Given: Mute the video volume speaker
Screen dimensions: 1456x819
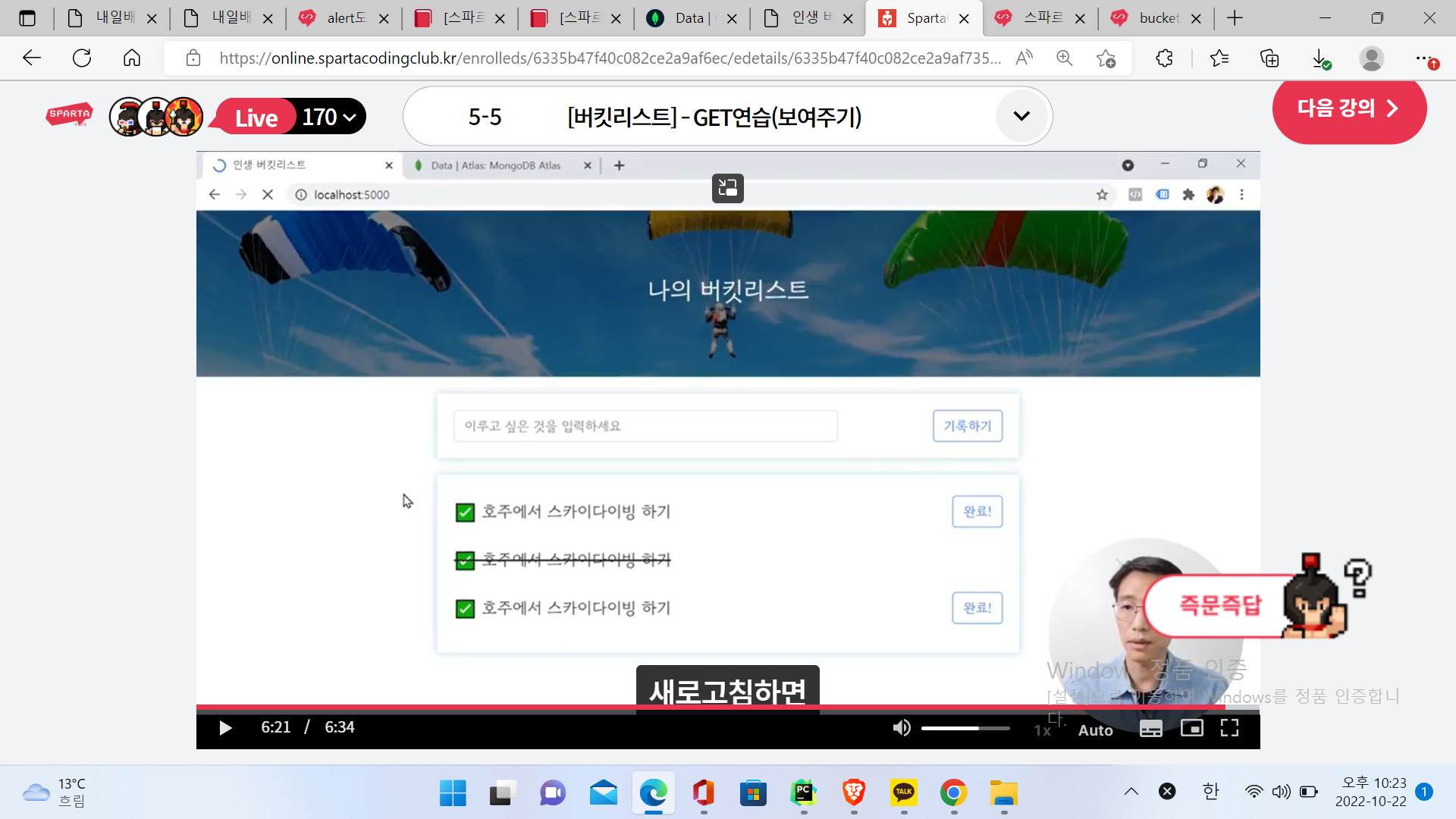Looking at the screenshot, I should coord(901,728).
